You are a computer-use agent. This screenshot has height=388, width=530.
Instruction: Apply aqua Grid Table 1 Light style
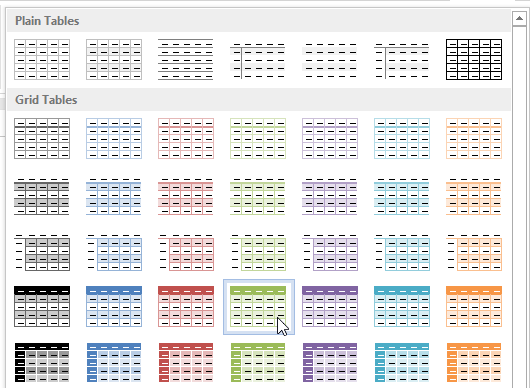402,138
